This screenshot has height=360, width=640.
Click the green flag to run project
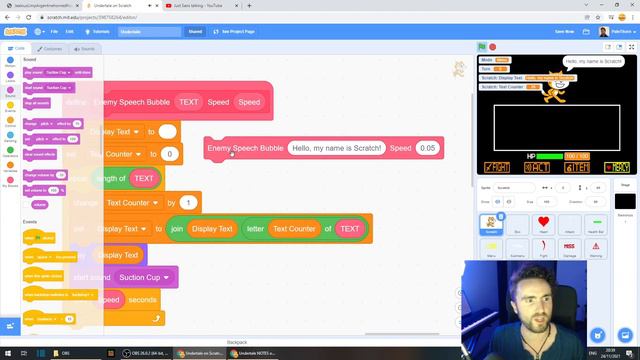click(x=482, y=47)
